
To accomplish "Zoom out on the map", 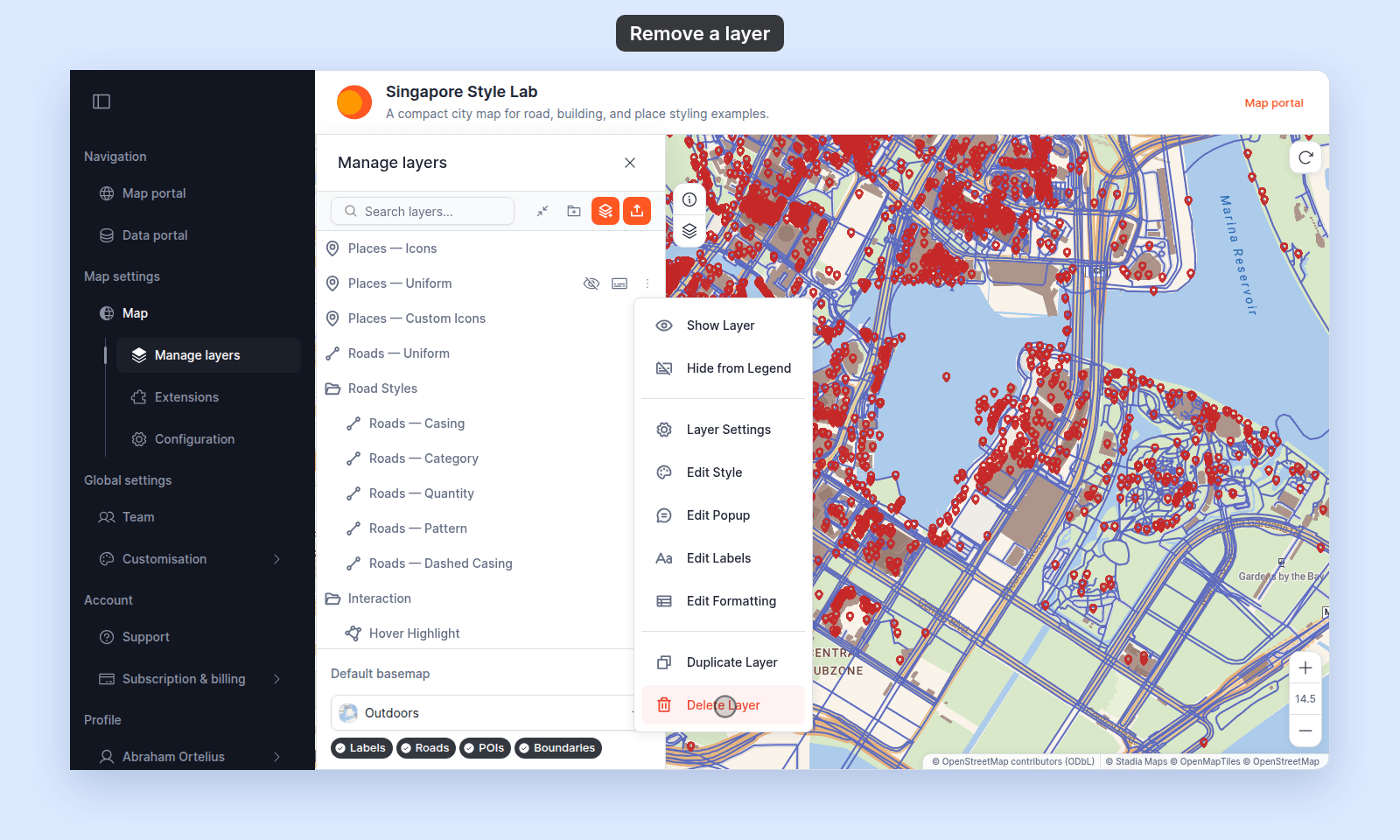I will (x=1305, y=731).
